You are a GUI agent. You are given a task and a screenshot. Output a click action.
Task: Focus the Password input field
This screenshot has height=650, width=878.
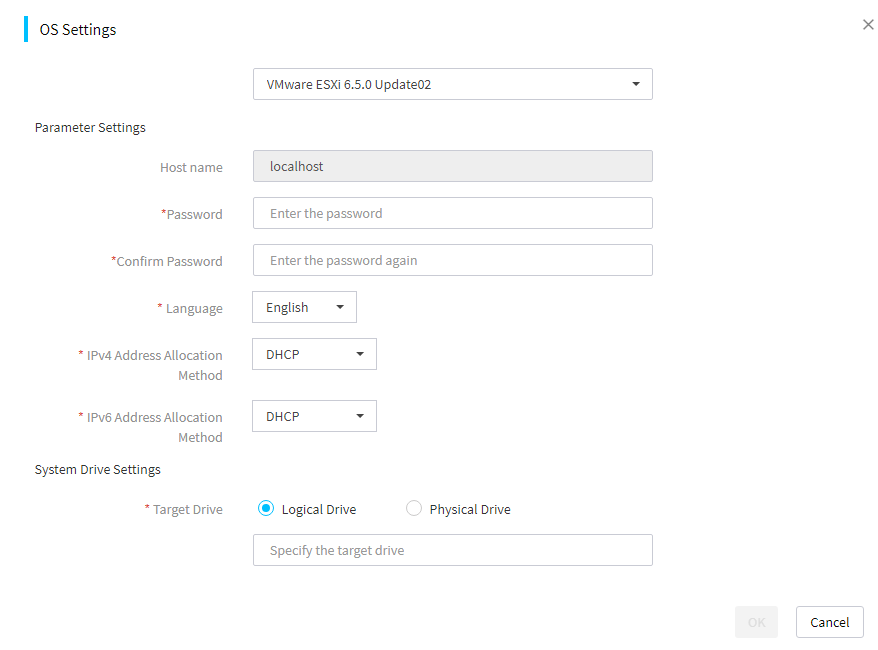tap(452, 213)
